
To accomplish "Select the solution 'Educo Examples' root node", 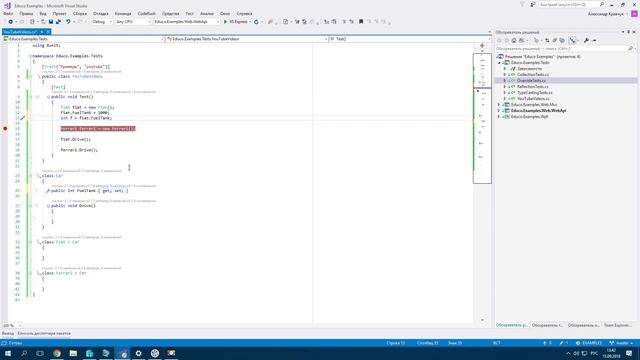I will (542, 57).
